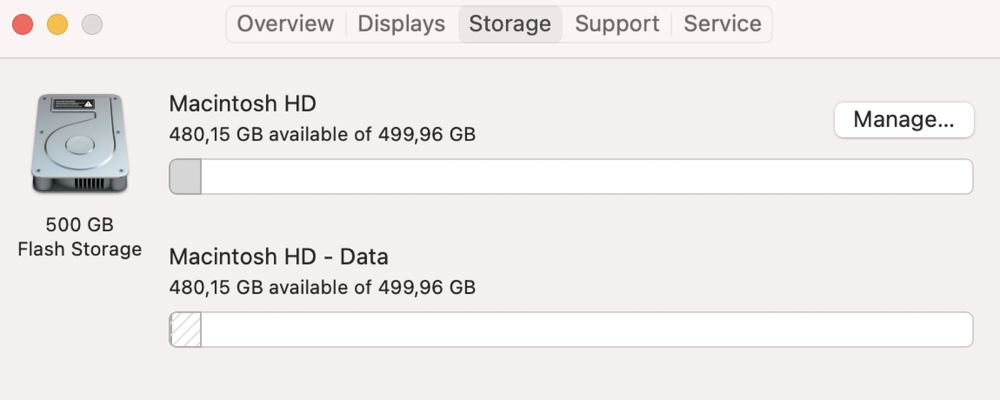This screenshot has height=400, width=1000.
Task: Click the gray used segment of Macintosh HD bar
Action: [186, 177]
